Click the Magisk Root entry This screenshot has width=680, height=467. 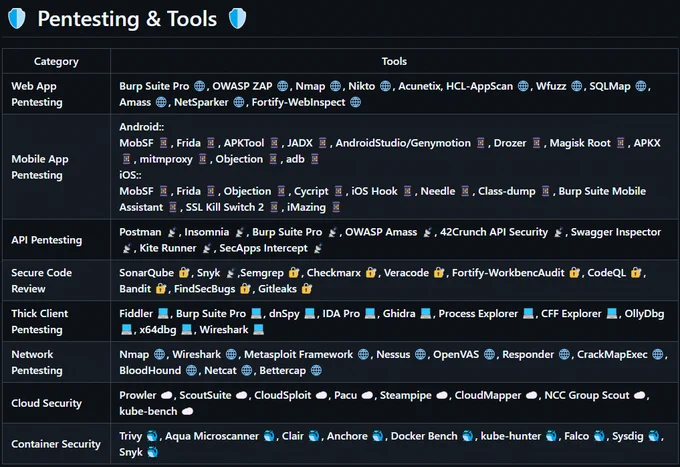pyautogui.click(x=580, y=143)
